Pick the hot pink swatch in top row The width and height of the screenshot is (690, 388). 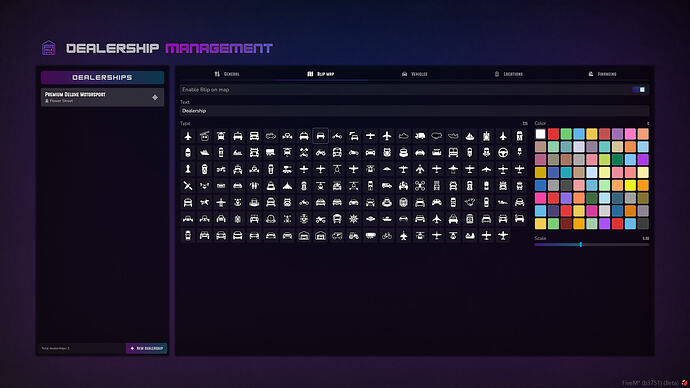[x=630, y=134]
